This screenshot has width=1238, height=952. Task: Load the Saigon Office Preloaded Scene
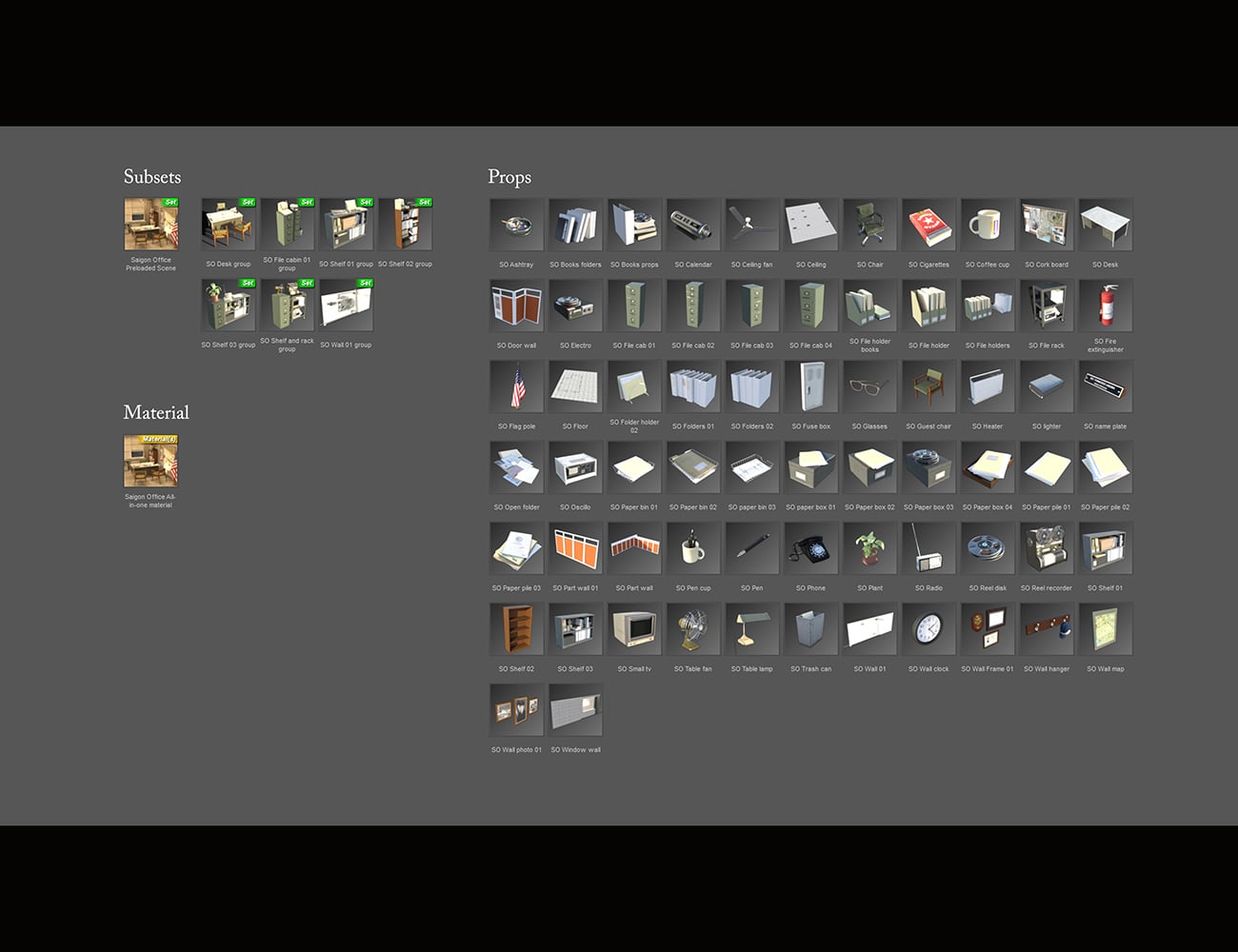tap(150, 225)
